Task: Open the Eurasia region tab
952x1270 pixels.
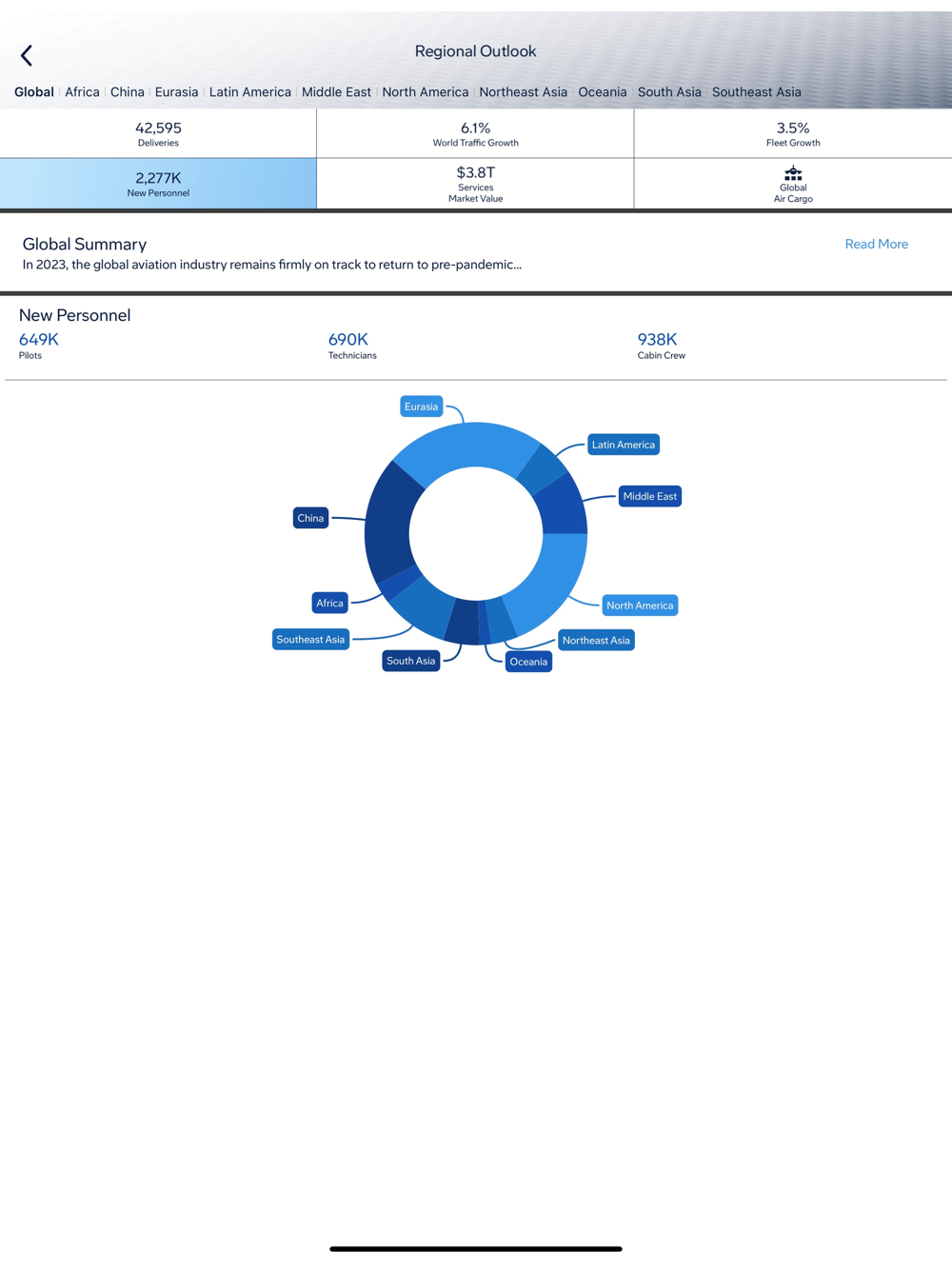Action: coord(177,92)
